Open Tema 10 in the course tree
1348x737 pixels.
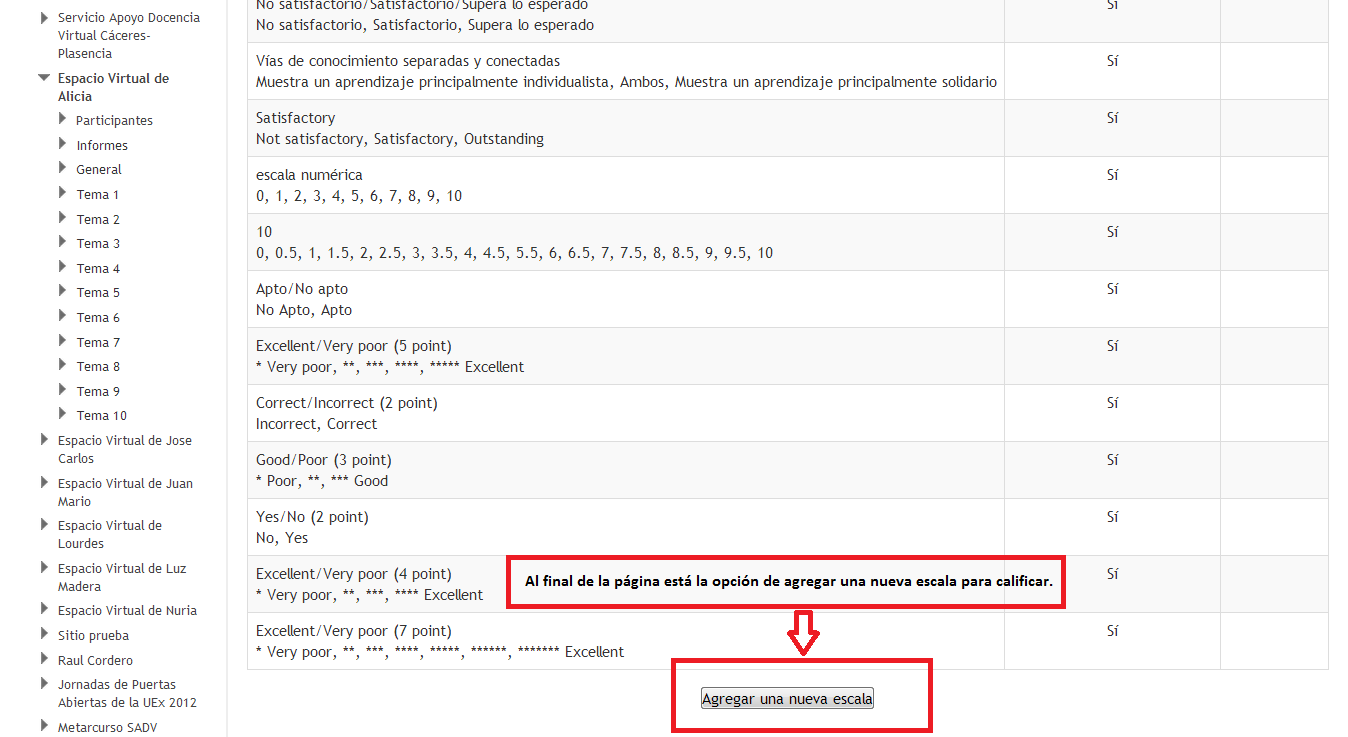[x=101, y=416]
